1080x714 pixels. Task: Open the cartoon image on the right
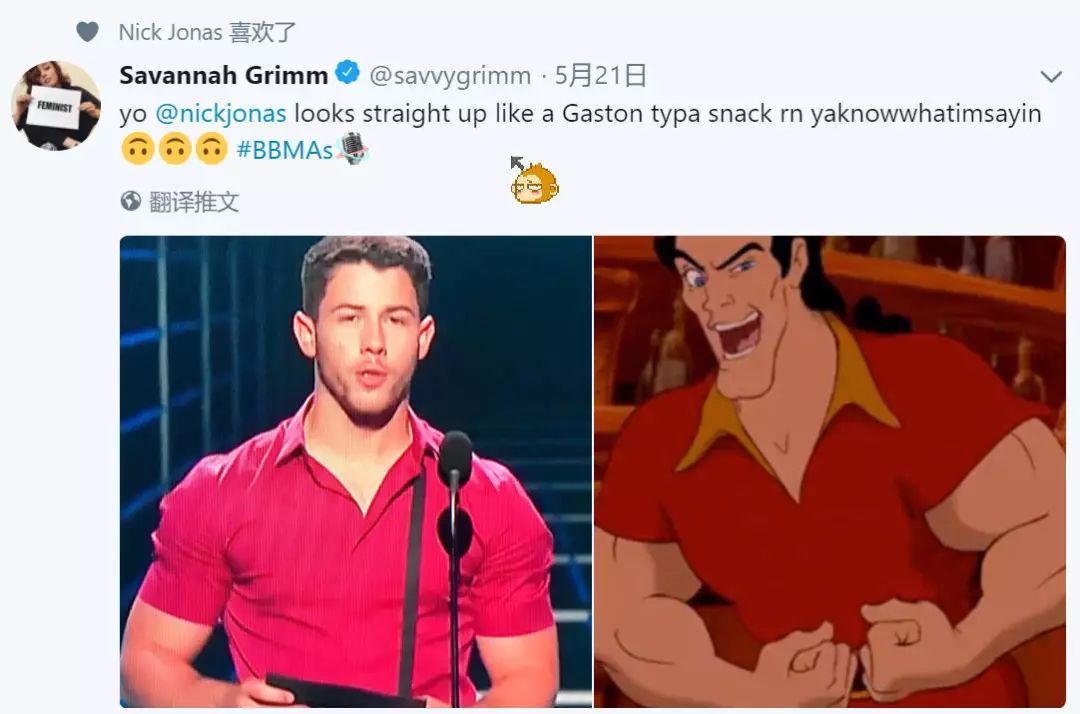click(x=830, y=472)
